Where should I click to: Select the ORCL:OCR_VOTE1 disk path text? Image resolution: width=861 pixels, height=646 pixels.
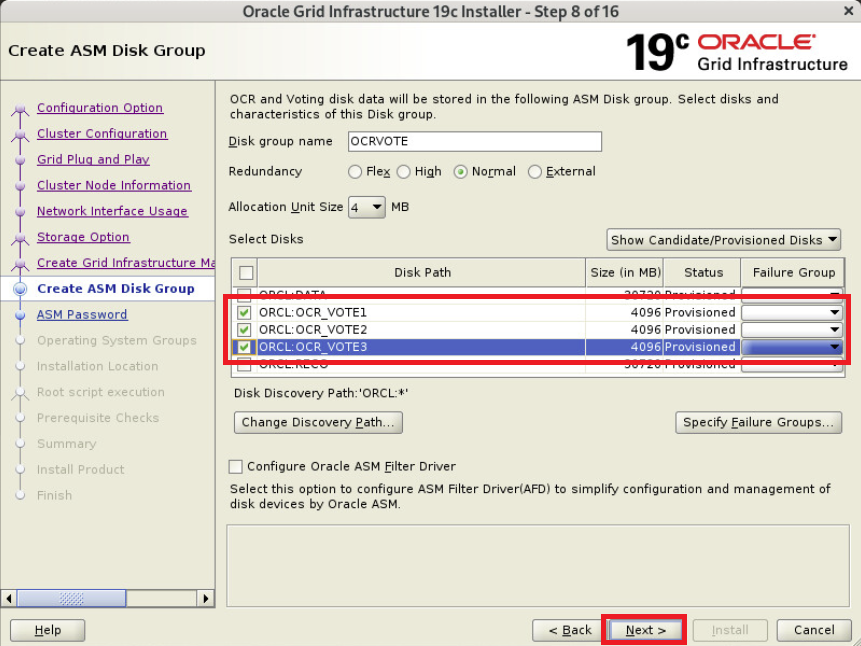(x=312, y=313)
